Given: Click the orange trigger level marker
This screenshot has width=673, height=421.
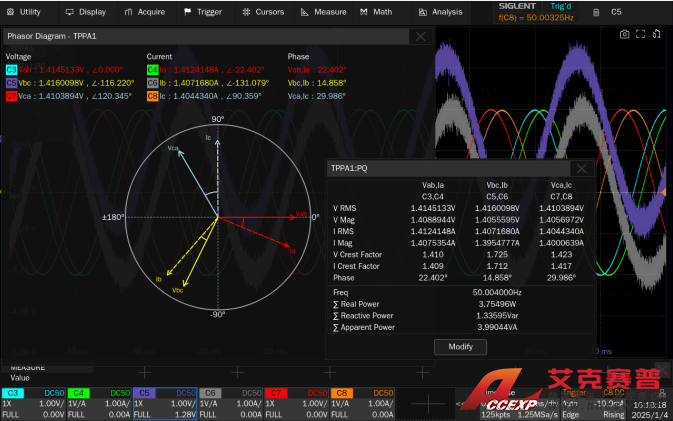Looking at the screenshot, I should pos(666,192).
